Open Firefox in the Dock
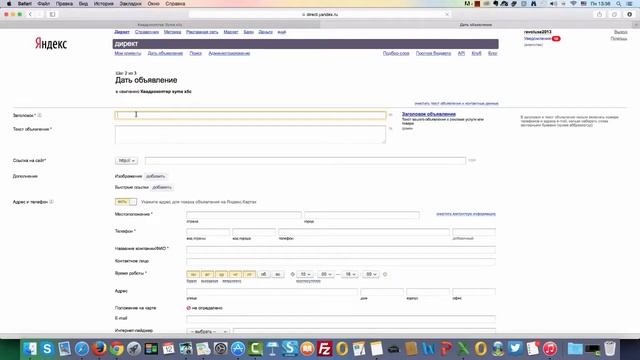The height and width of the screenshot is (360, 640). 99,349
